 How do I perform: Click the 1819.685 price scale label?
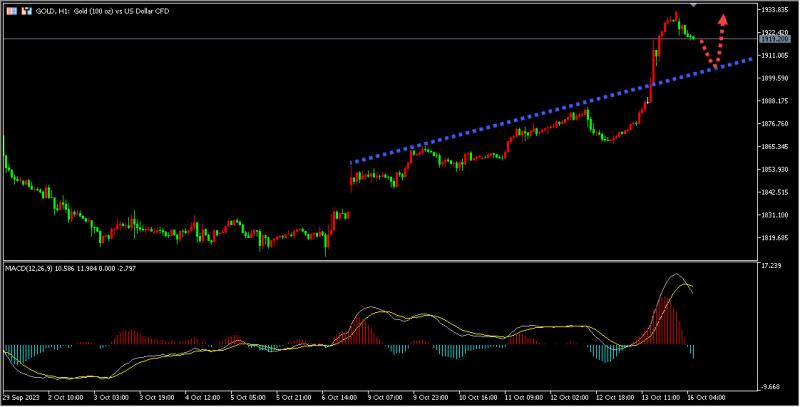[776, 238]
